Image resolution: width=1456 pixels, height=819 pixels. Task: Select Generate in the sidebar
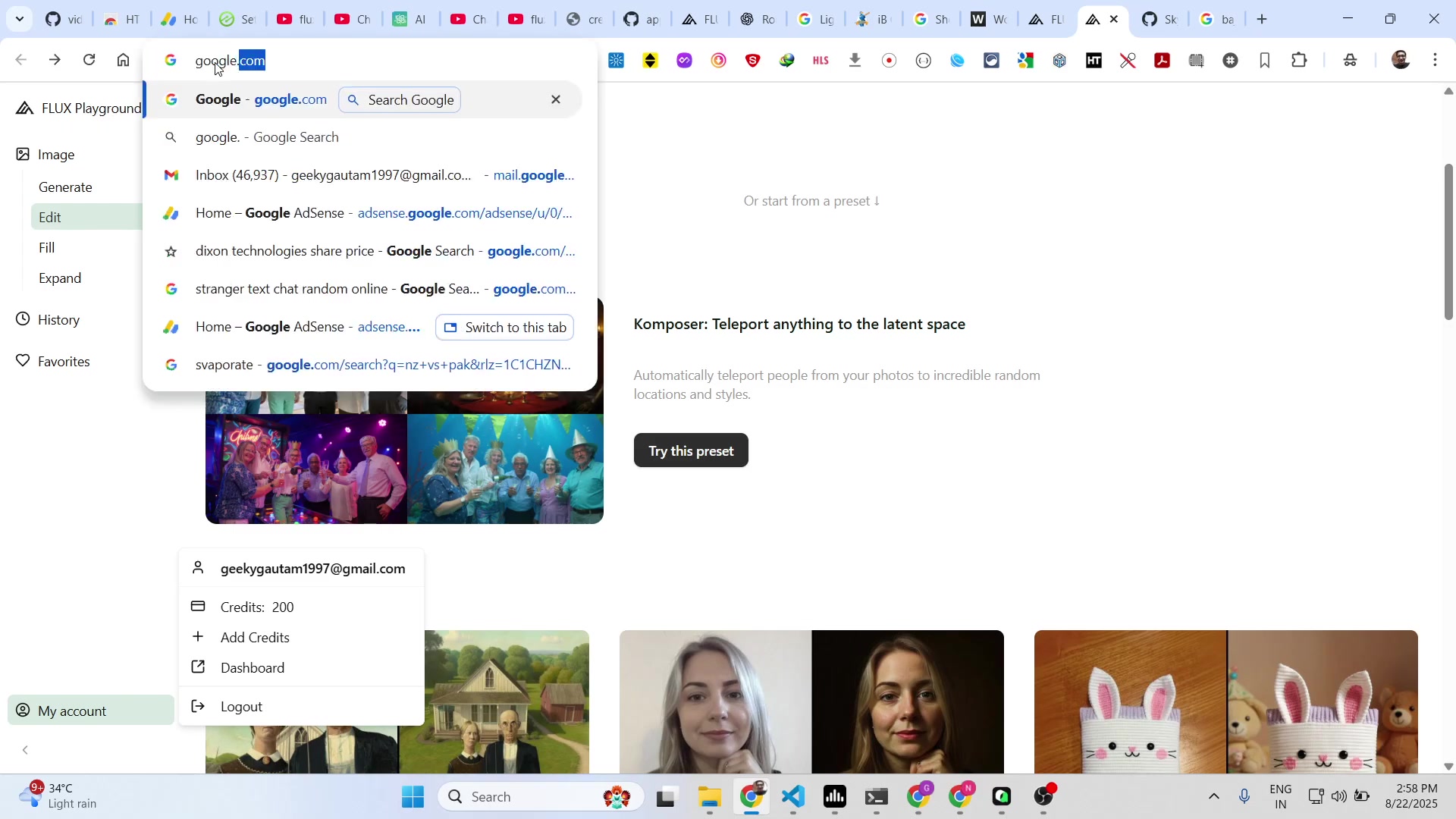point(65,187)
